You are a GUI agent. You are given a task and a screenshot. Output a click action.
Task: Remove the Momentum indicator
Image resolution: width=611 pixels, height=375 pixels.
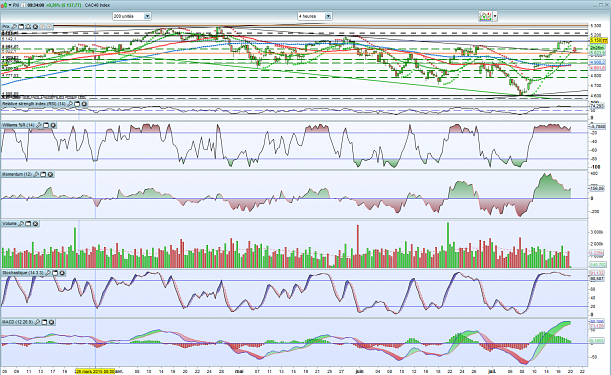50,174
